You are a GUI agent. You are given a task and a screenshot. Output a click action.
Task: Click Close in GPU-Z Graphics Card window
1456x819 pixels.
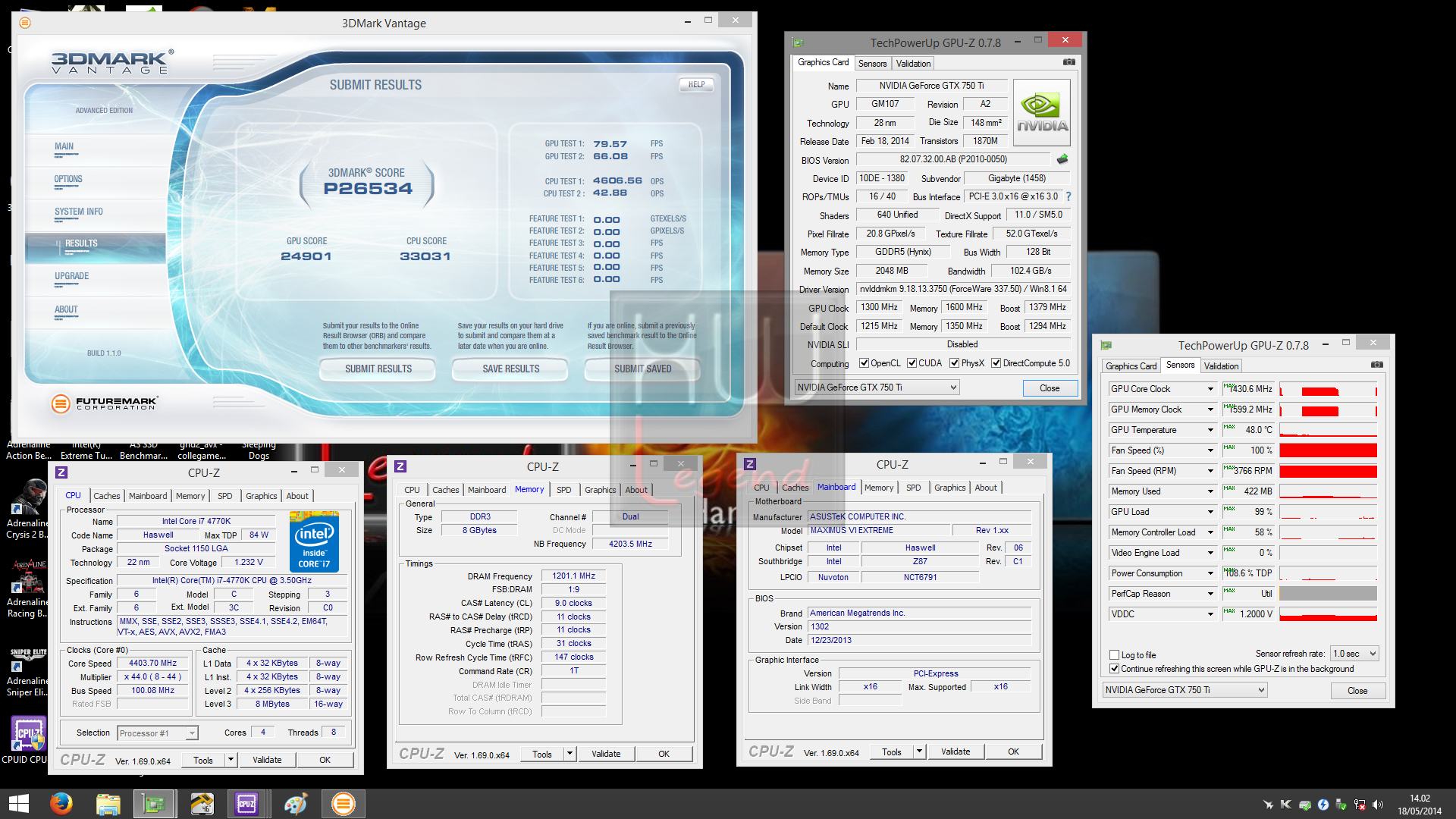(1050, 388)
